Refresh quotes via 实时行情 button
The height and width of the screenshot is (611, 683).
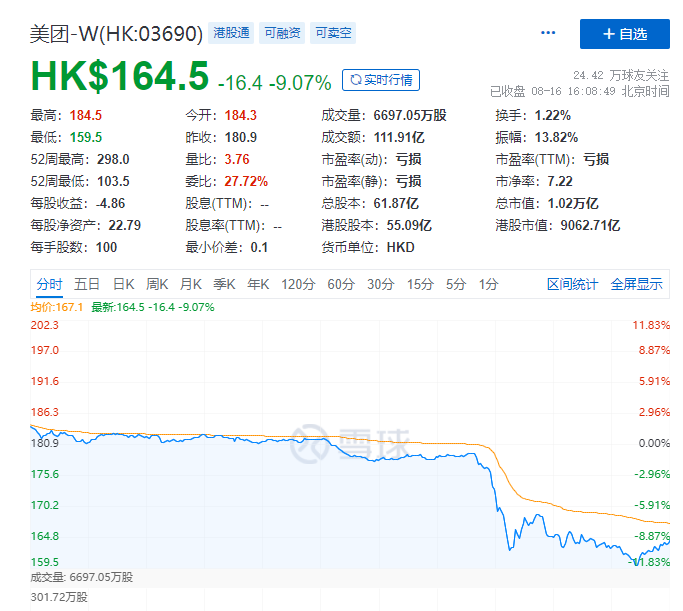click(x=381, y=80)
